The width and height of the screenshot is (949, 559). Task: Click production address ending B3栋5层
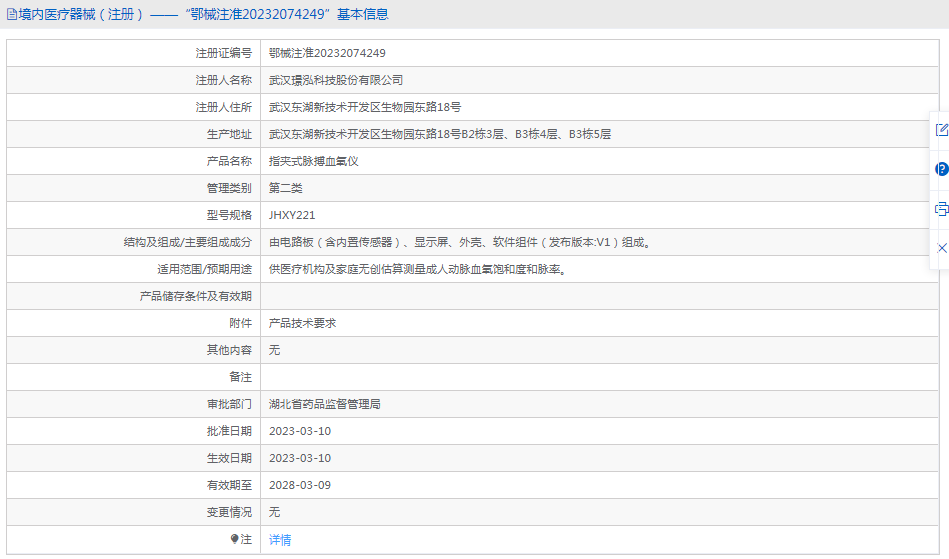440,134
